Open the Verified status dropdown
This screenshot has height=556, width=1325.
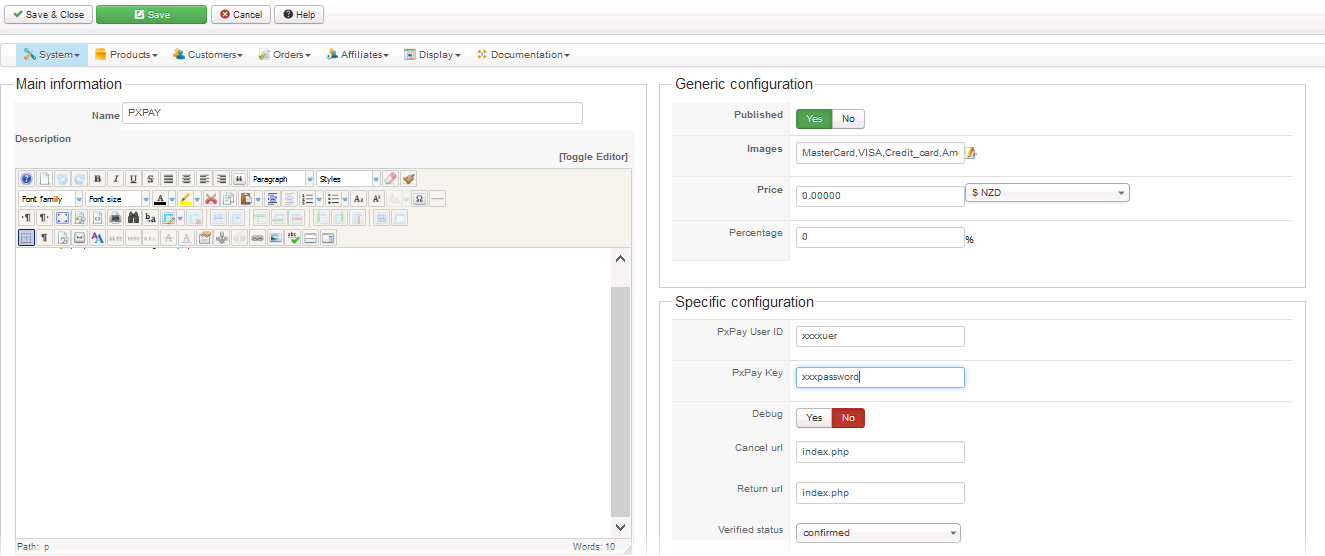point(878,533)
